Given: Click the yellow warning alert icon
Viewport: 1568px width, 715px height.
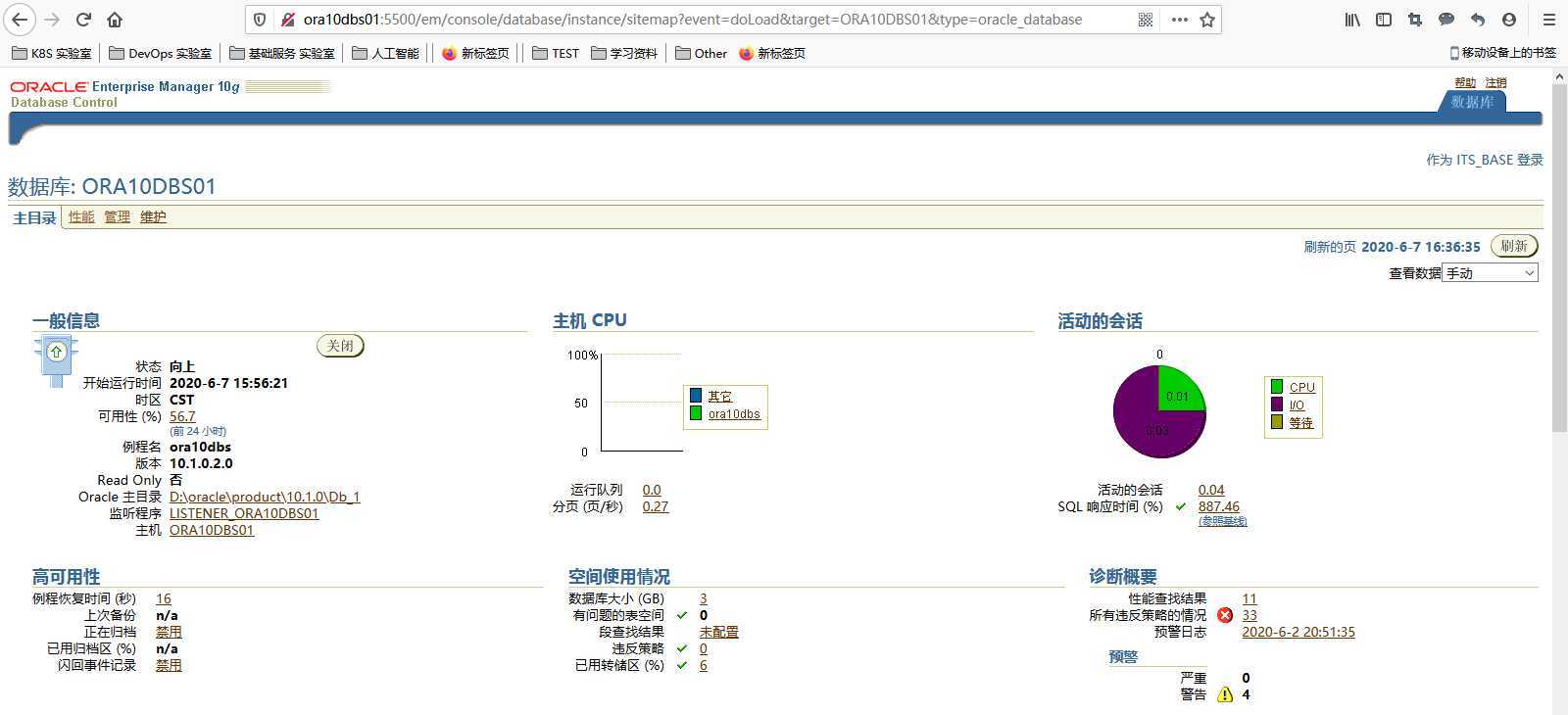Looking at the screenshot, I should pyautogui.click(x=1225, y=694).
